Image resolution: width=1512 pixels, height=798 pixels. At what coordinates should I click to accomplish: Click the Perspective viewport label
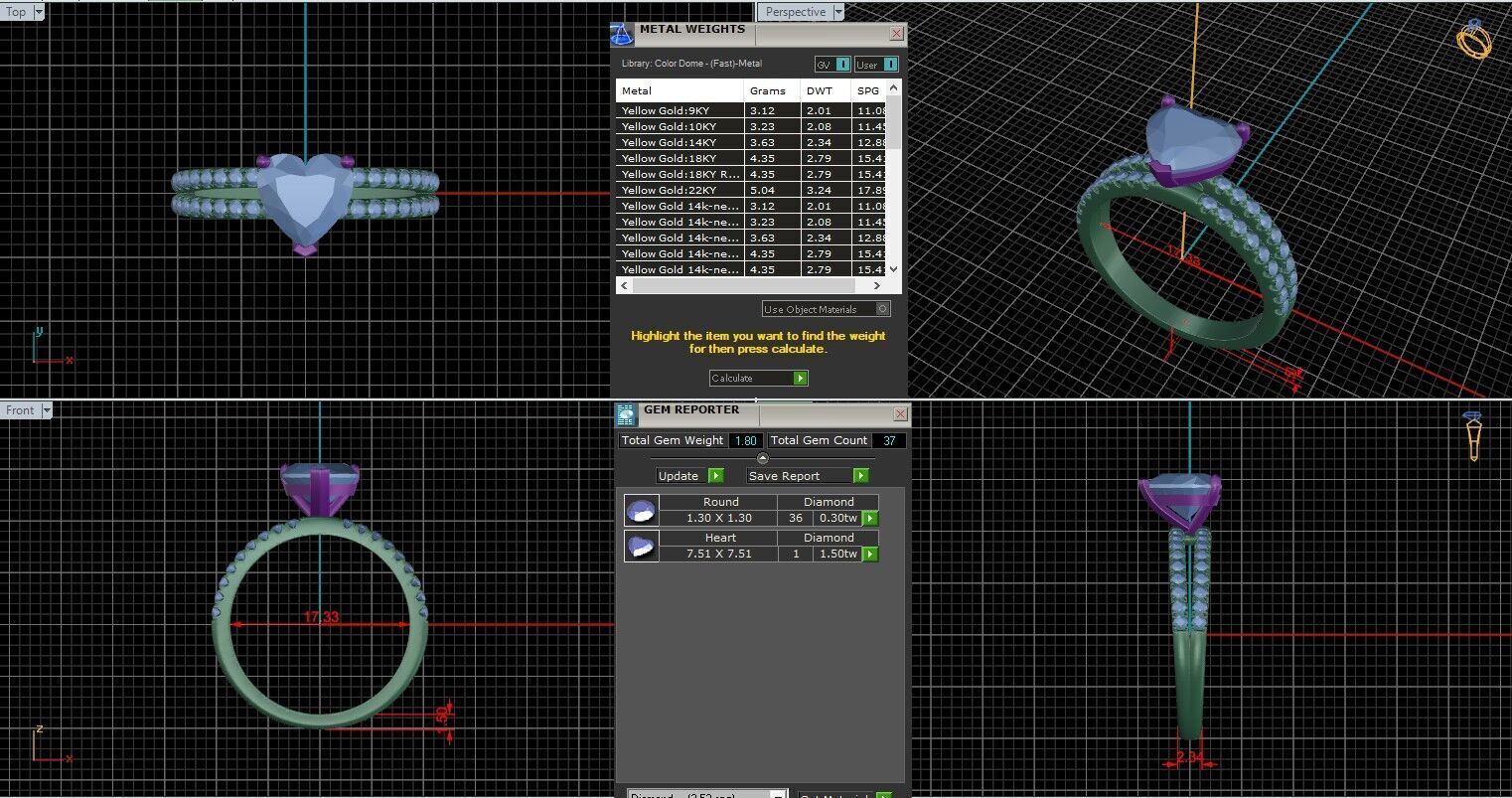796,12
